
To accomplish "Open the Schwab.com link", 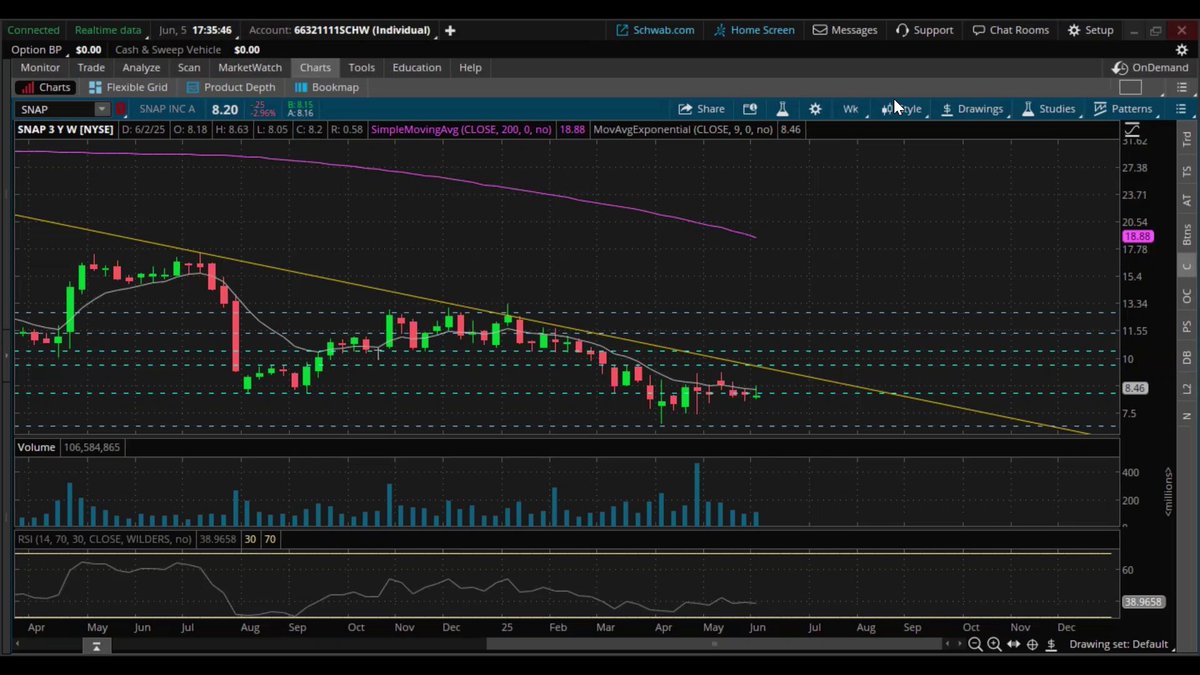I will [656, 30].
